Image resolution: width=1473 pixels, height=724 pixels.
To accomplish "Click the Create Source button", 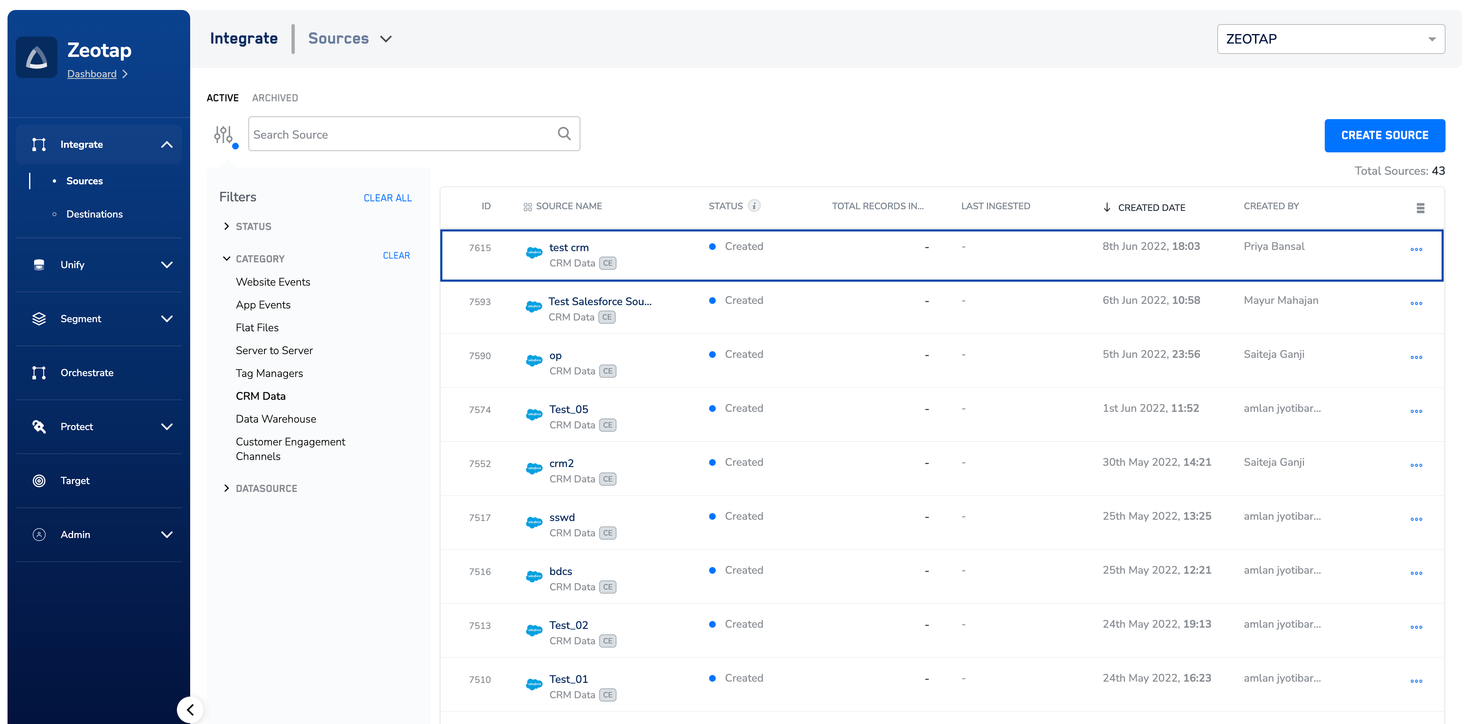I will pos(1384,135).
